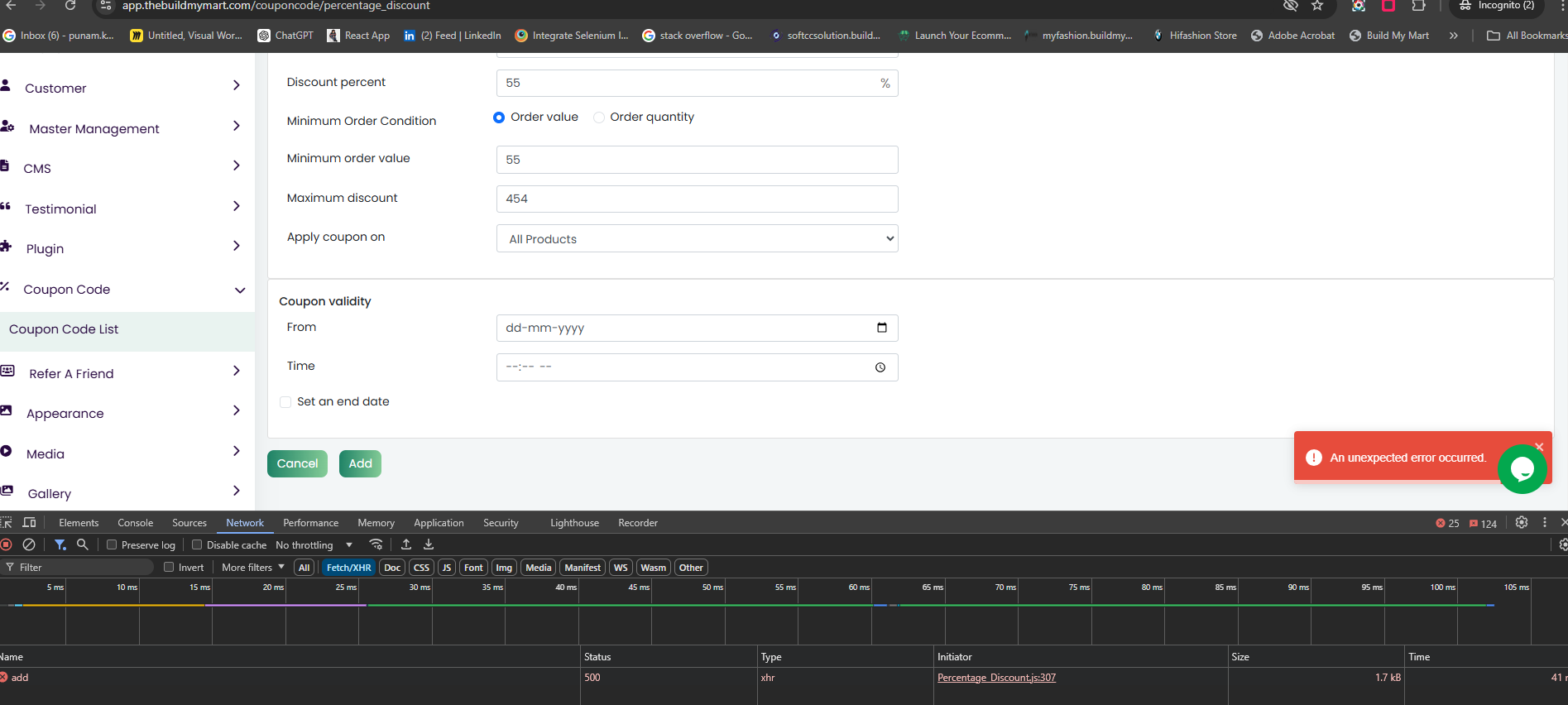Enable the Disable cache checkbox
This screenshot has width=1568, height=705.
[197, 544]
